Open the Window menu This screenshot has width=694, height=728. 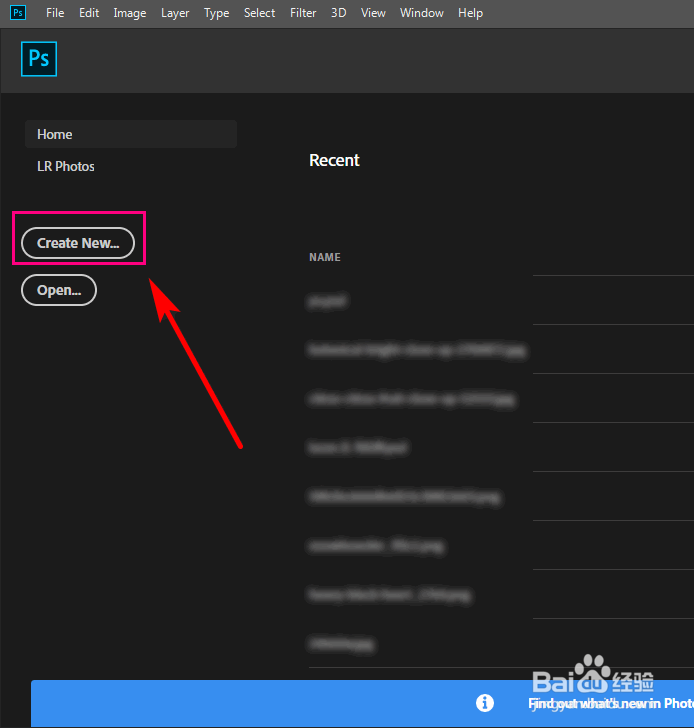coord(422,13)
